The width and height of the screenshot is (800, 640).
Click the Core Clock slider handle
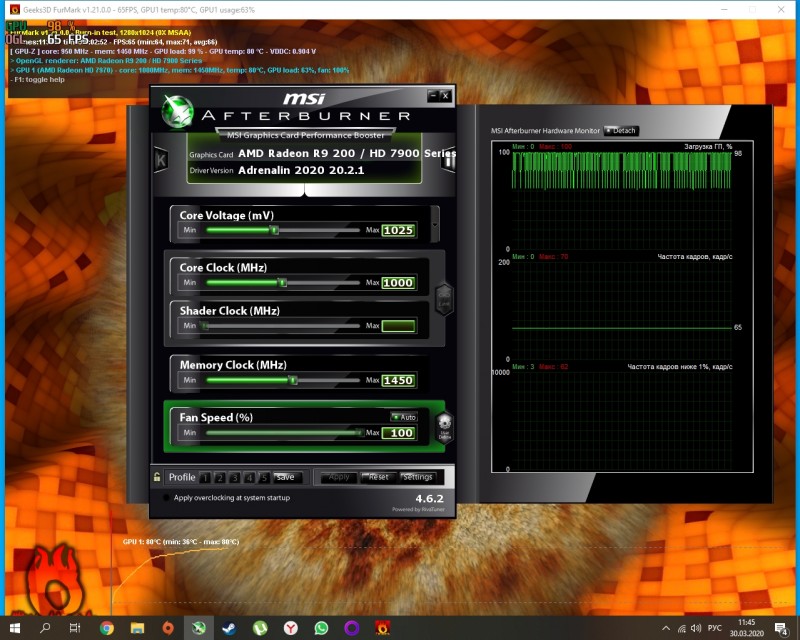pyautogui.click(x=283, y=283)
